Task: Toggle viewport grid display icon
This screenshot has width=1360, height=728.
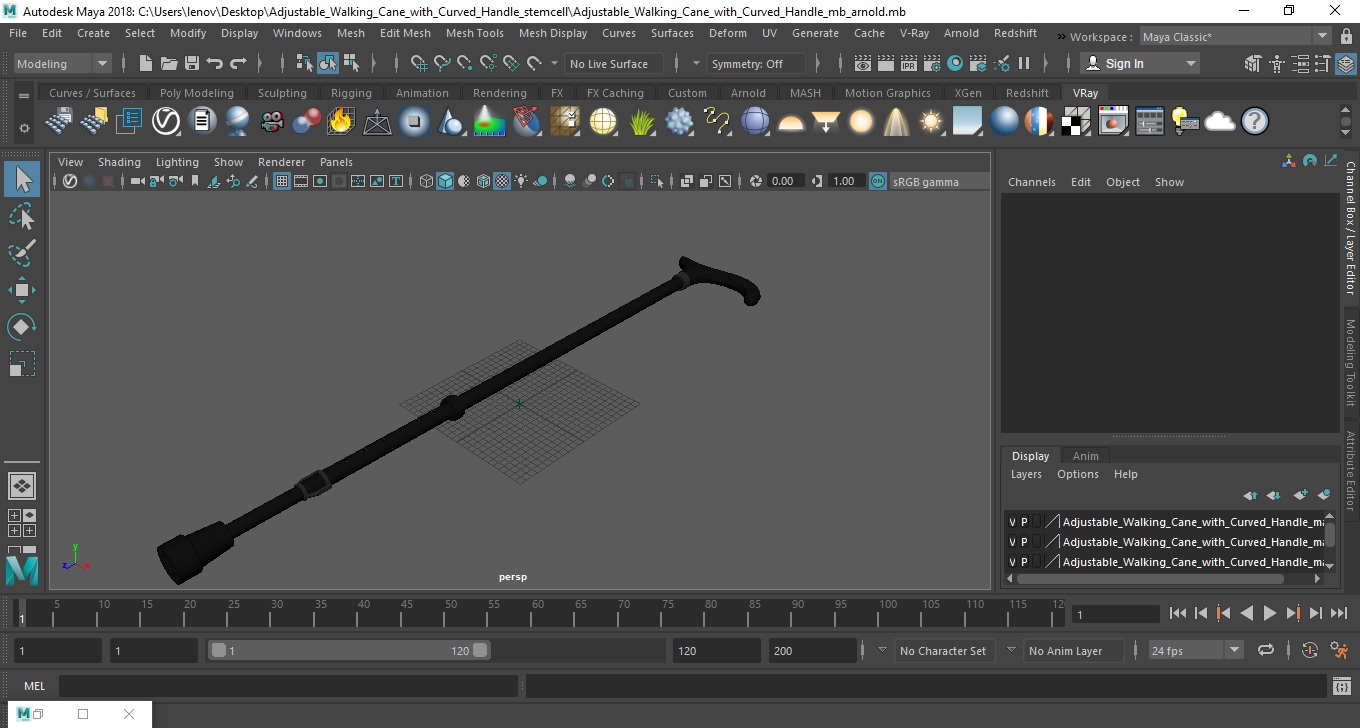Action: pyautogui.click(x=281, y=181)
